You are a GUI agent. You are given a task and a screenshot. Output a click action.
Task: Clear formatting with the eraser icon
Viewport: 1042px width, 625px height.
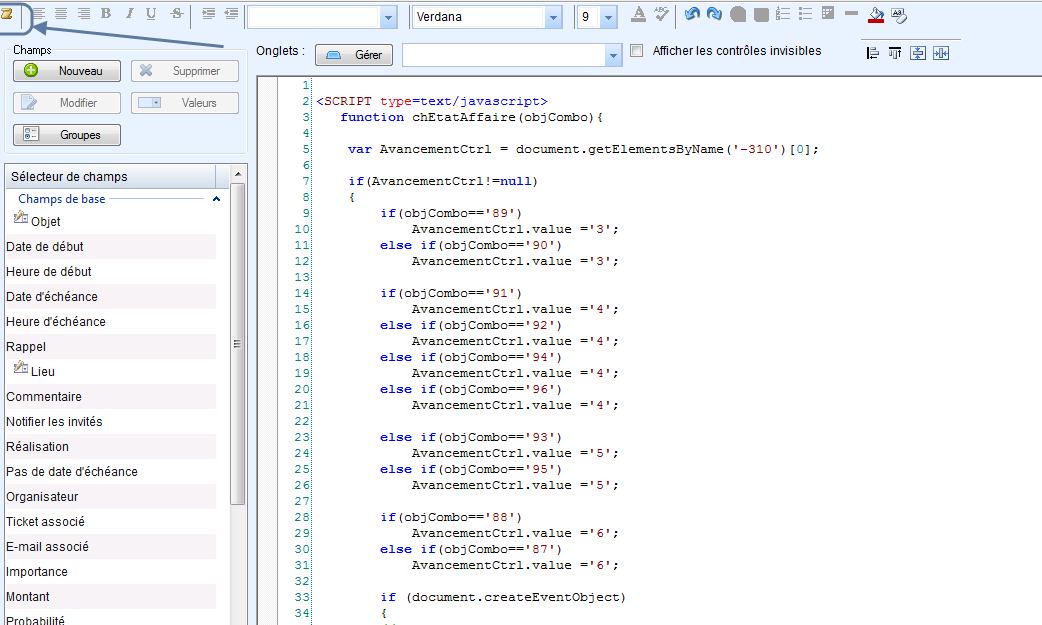[x=899, y=15]
